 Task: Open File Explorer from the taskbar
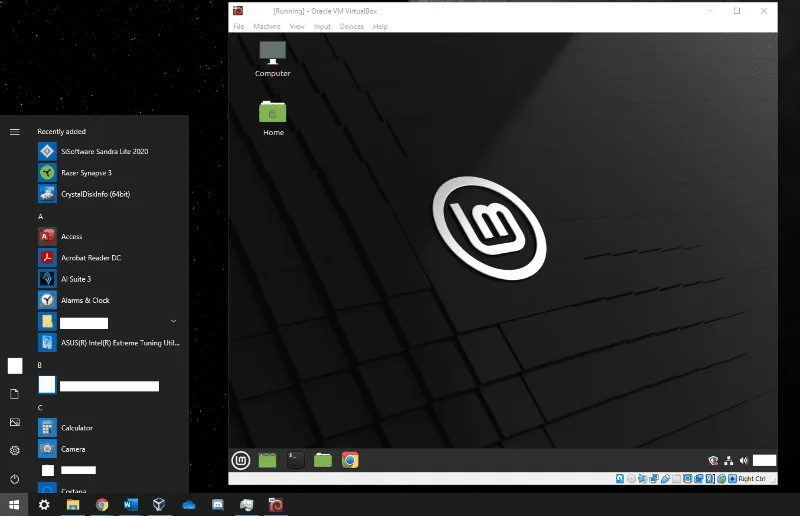tap(73, 505)
